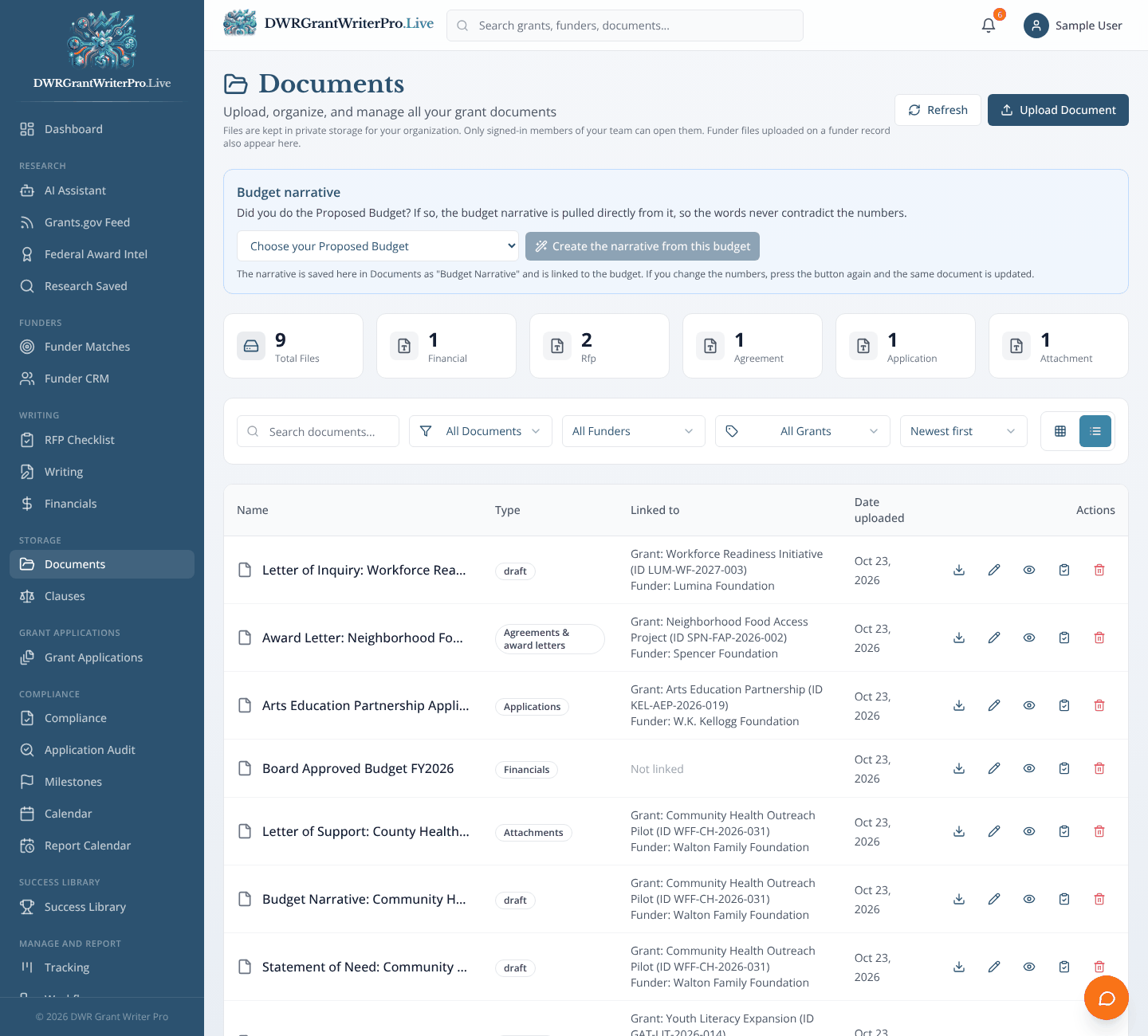Click the Attachments type badge
The height and width of the screenshot is (1036, 1148).
pos(533,833)
